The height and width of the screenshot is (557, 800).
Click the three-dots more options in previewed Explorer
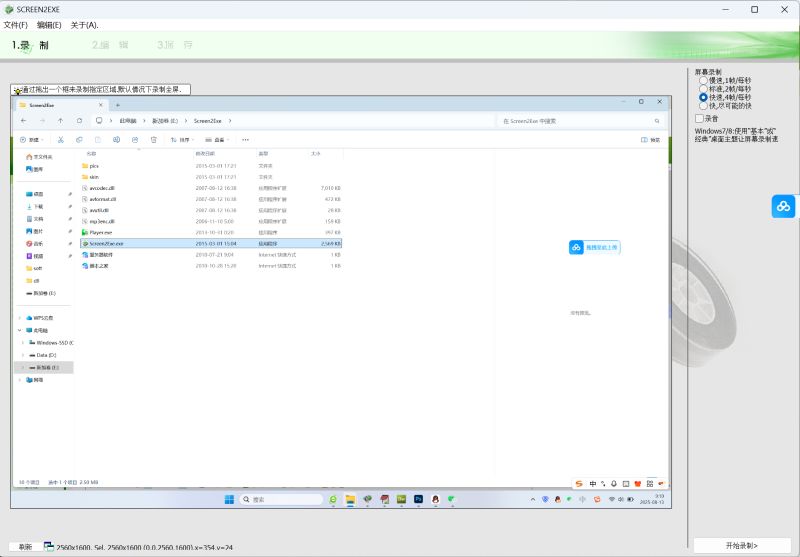tap(245, 140)
